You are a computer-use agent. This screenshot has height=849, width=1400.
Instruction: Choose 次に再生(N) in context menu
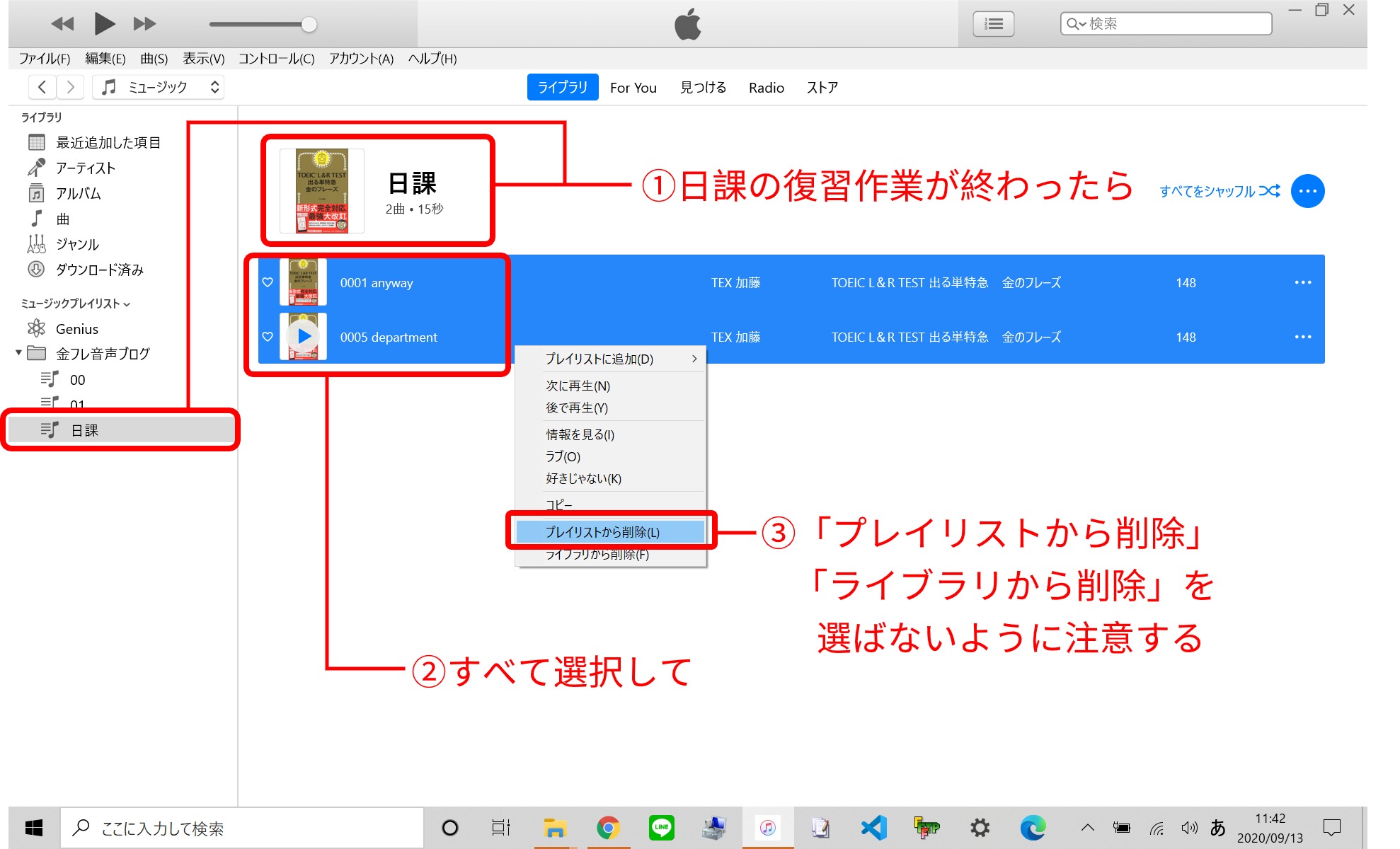click(611, 386)
